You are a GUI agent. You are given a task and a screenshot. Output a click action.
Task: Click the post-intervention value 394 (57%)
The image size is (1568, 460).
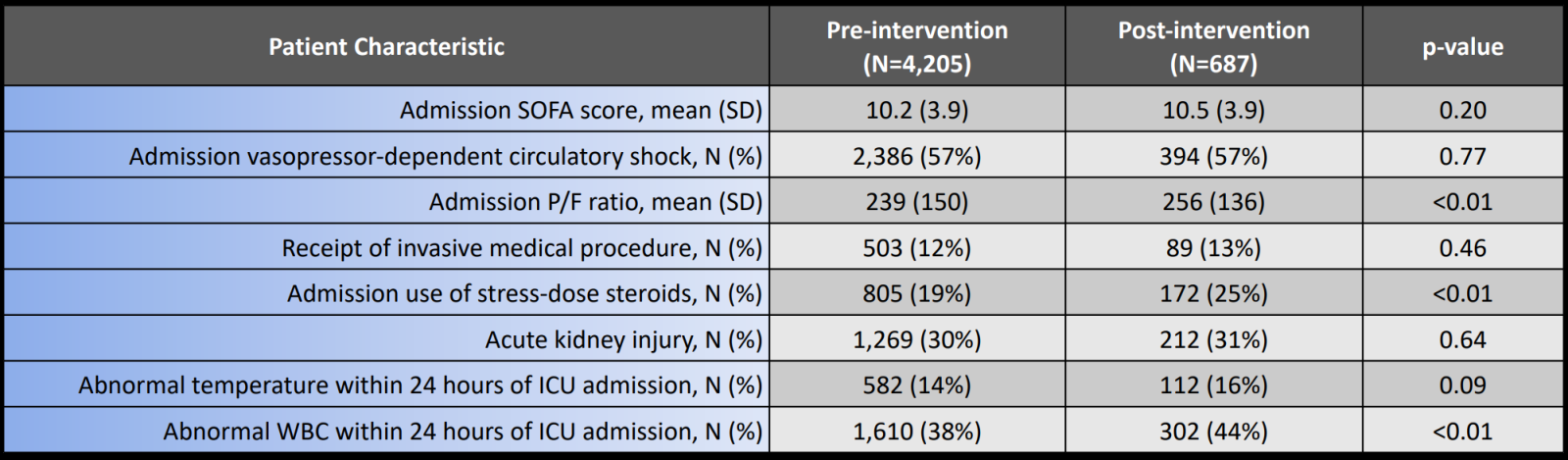click(1213, 156)
